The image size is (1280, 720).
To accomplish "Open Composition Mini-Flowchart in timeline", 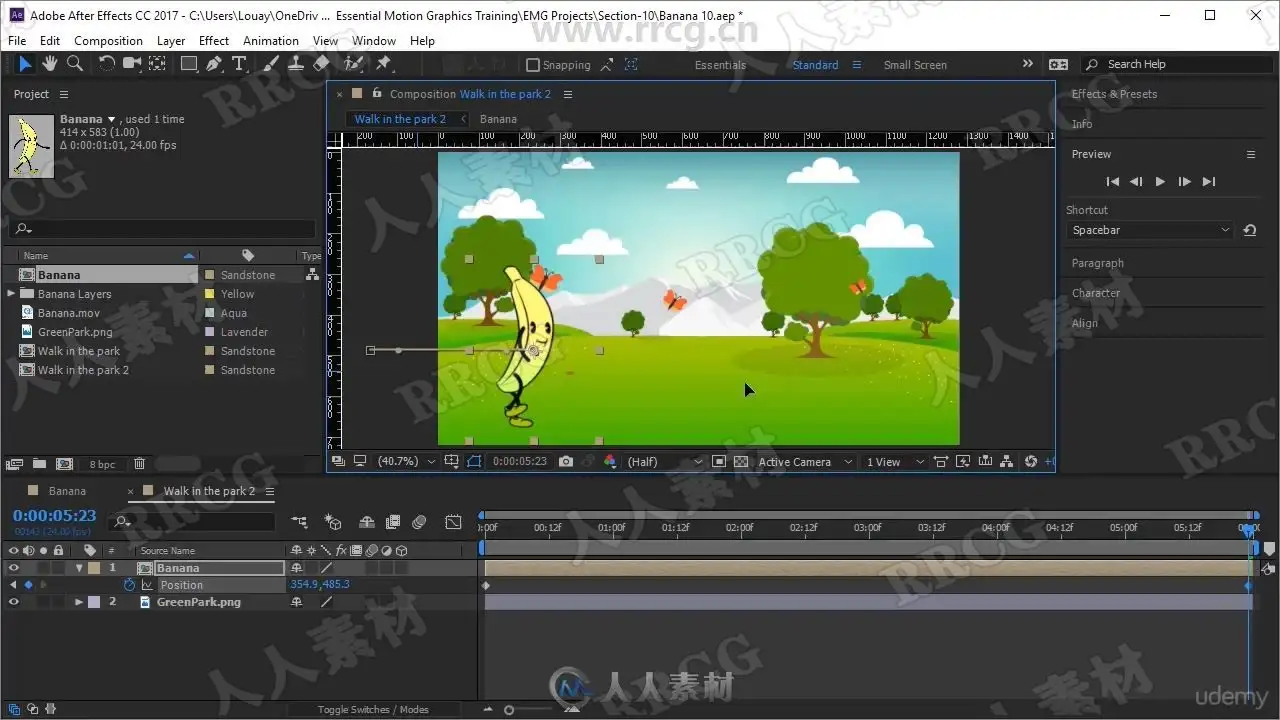I will tap(299, 522).
